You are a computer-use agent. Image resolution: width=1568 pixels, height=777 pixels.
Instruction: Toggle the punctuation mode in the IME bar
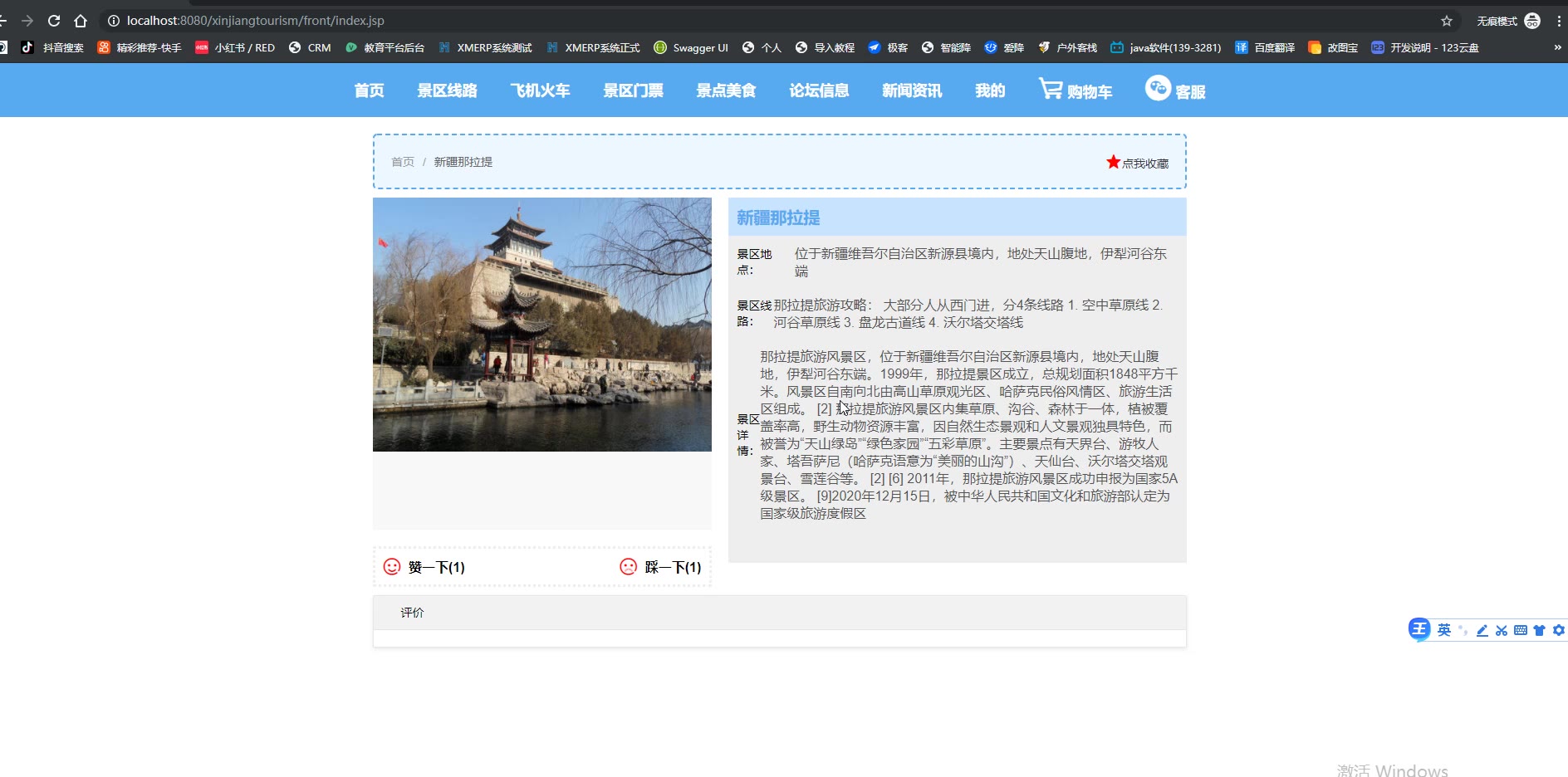point(1463,630)
